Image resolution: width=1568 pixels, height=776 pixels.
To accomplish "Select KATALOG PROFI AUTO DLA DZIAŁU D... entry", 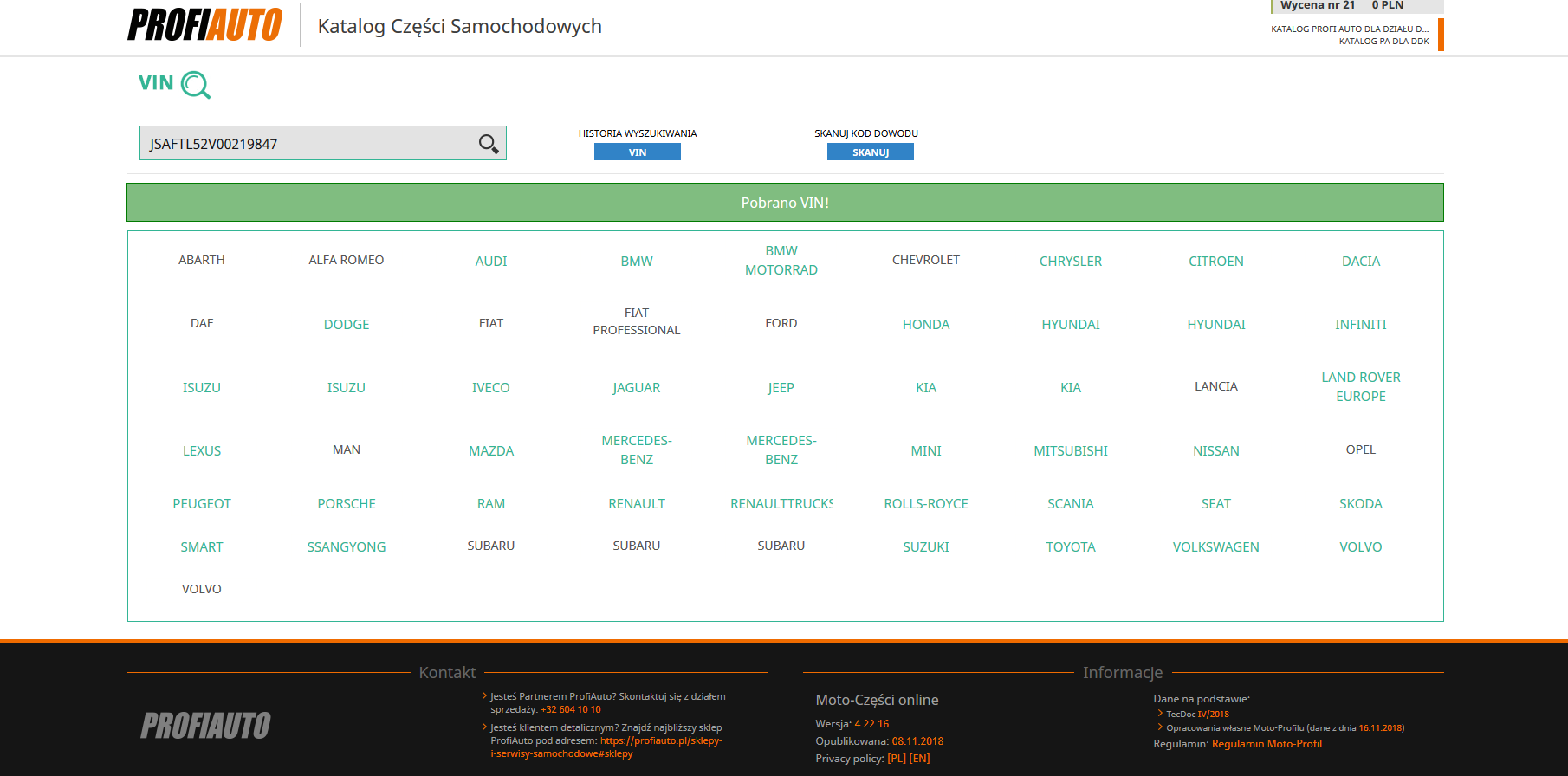I will tap(1350, 29).
